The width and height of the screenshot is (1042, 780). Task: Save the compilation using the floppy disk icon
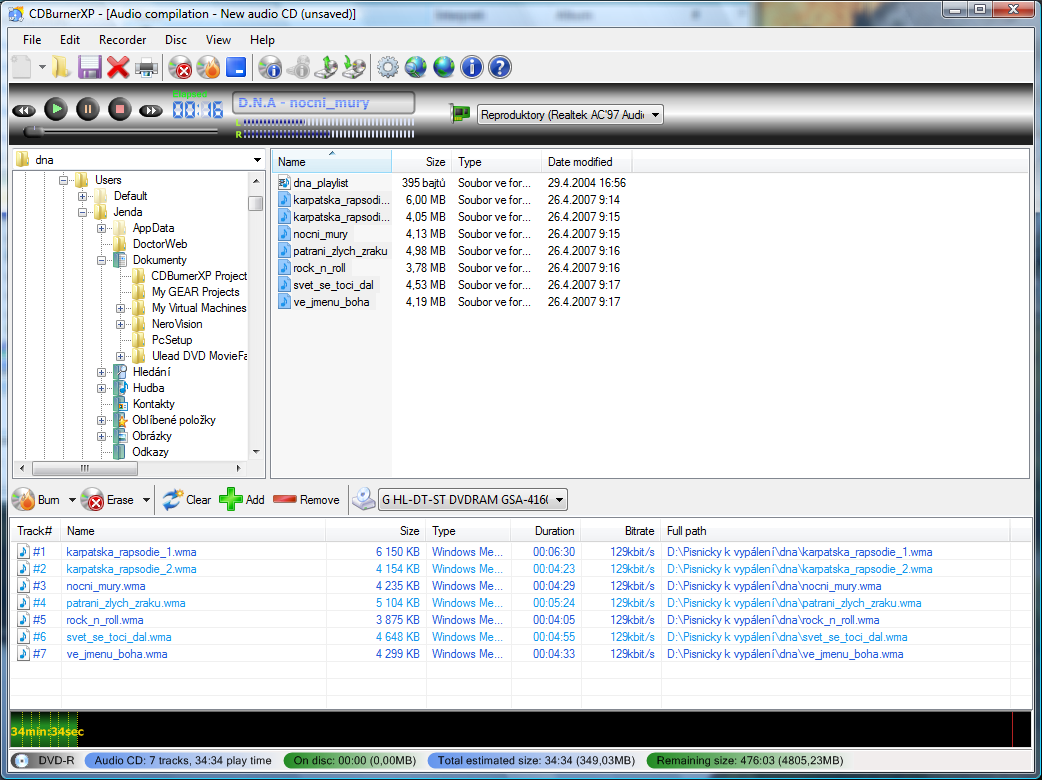coord(90,67)
